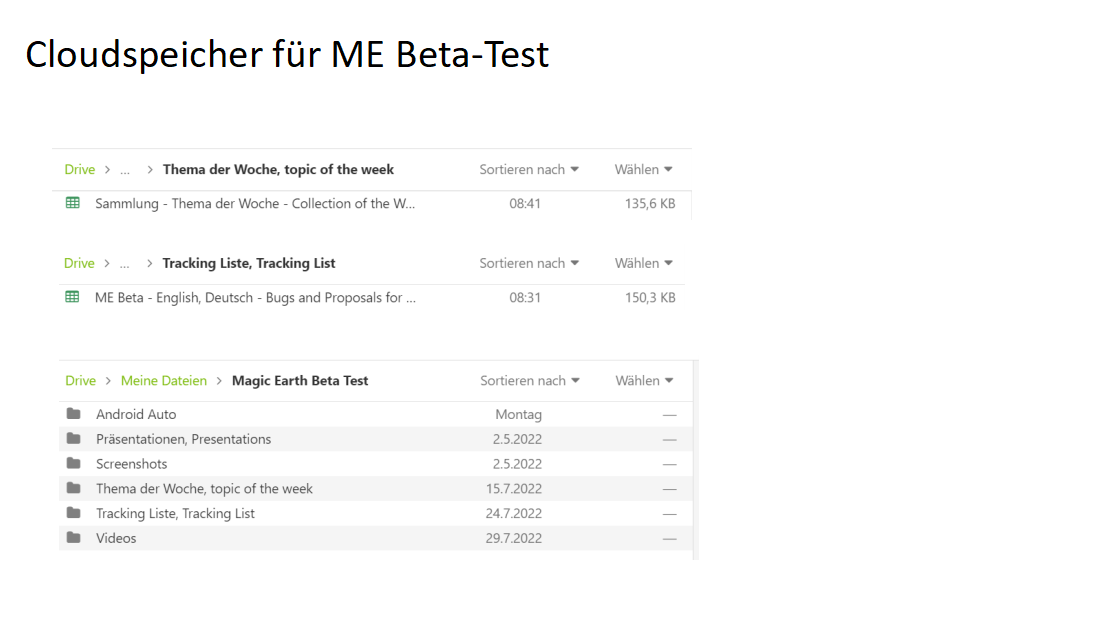Screen dimensions: 1100x618
Task: Click Drive breadcrumb above Sammlung file
Action: point(80,170)
